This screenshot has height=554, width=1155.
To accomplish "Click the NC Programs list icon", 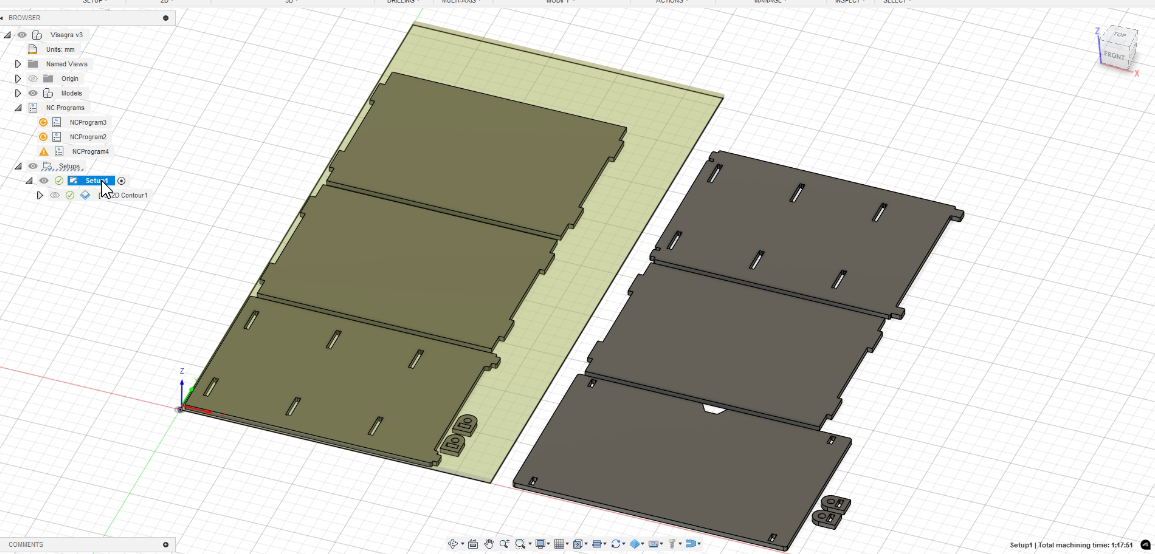I will click(x=32, y=108).
